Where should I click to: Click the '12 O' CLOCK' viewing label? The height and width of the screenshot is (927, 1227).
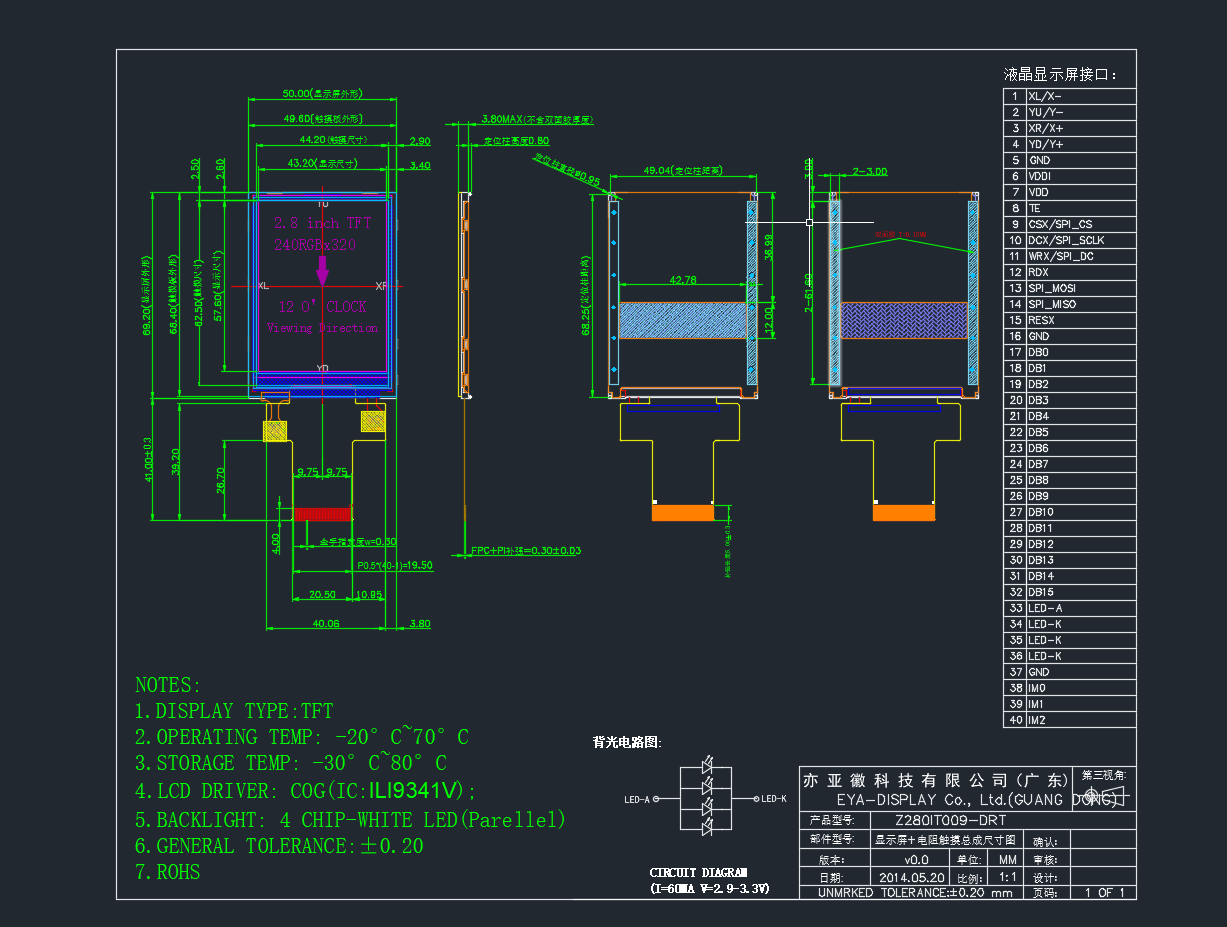[323, 307]
